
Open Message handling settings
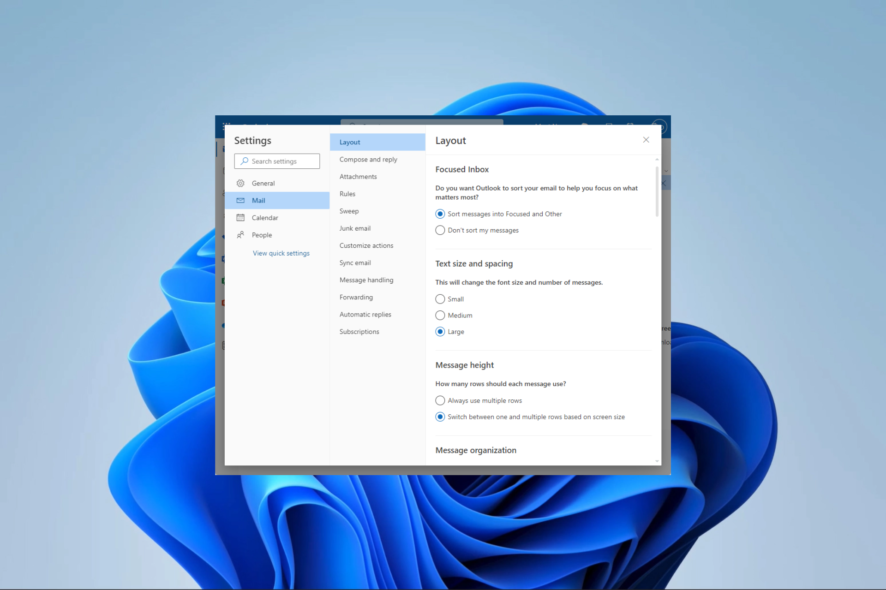coord(377,280)
